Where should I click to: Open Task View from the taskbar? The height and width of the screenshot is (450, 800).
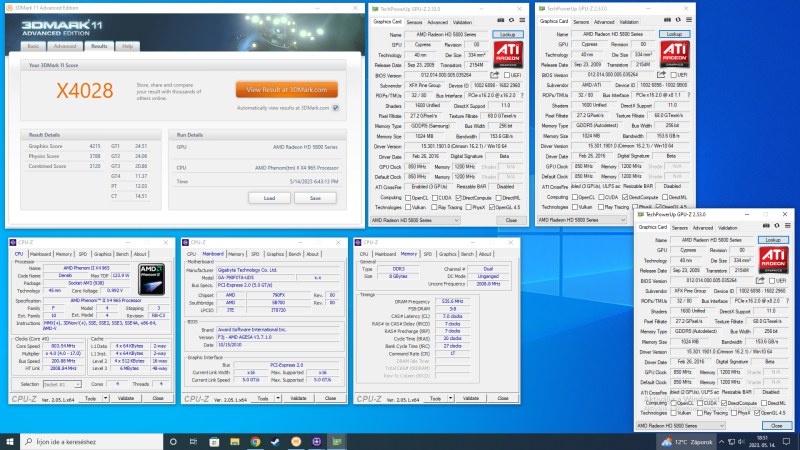(193, 441)
